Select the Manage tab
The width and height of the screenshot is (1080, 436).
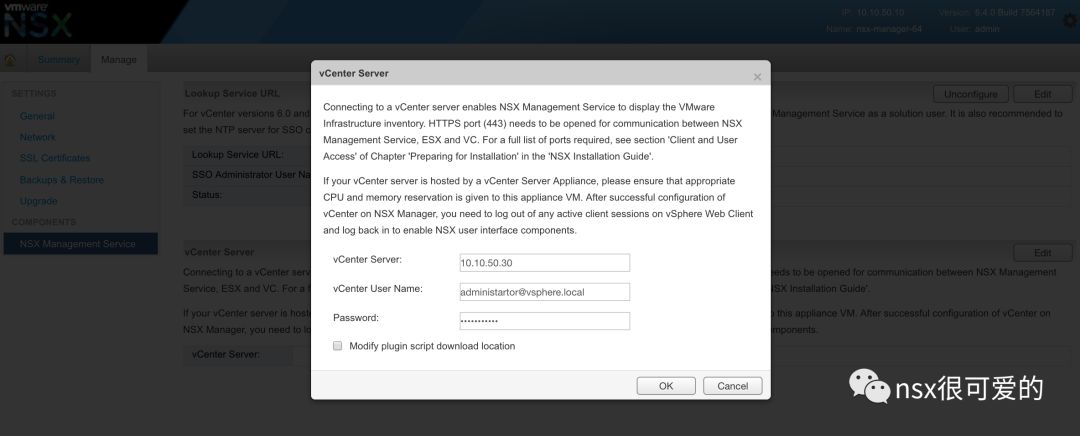click(x=118, y=60)
